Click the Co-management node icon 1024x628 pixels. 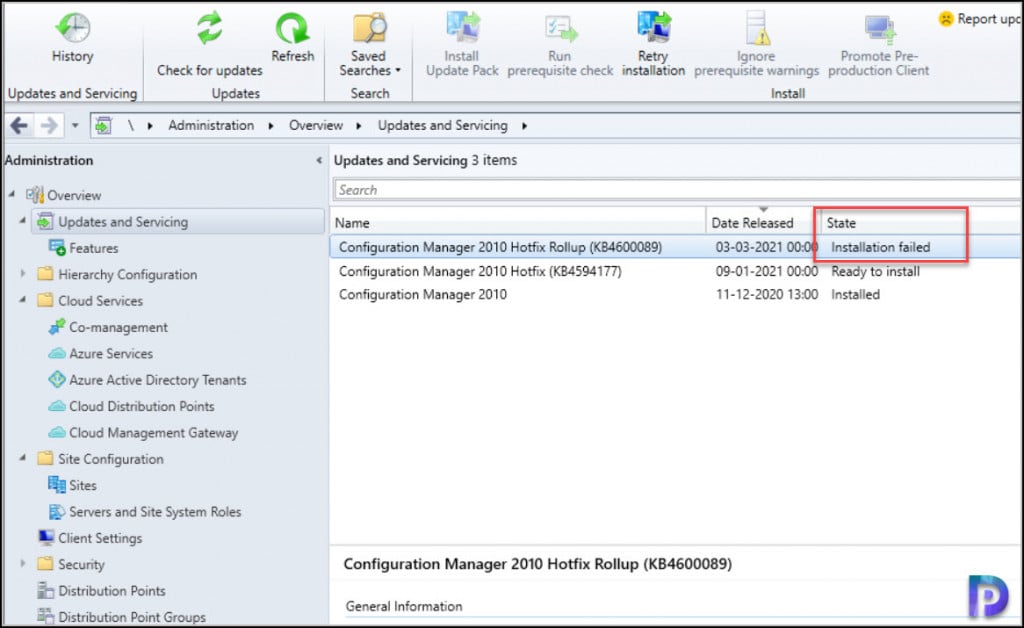[57, 327]
